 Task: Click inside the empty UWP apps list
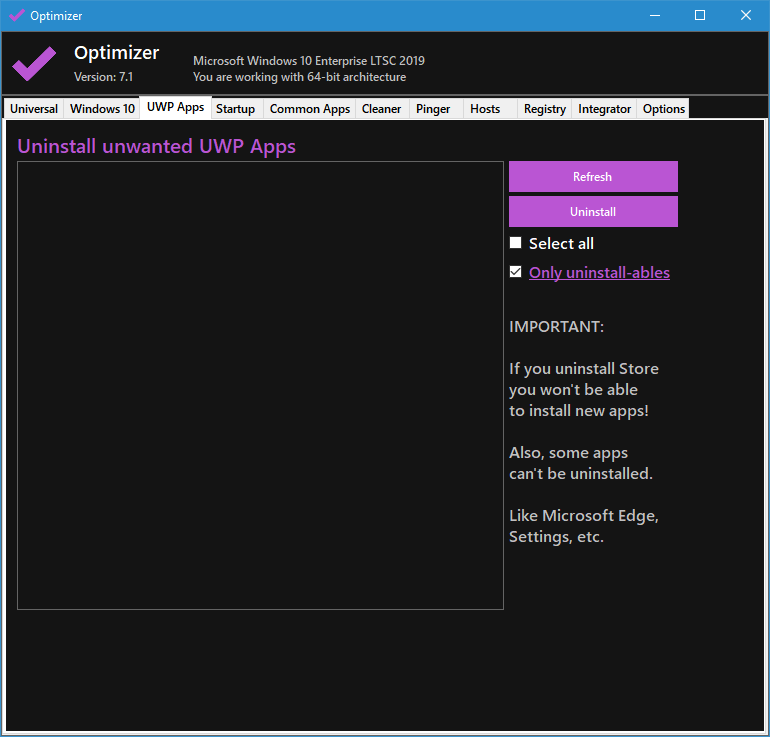(x=260, y=385)
